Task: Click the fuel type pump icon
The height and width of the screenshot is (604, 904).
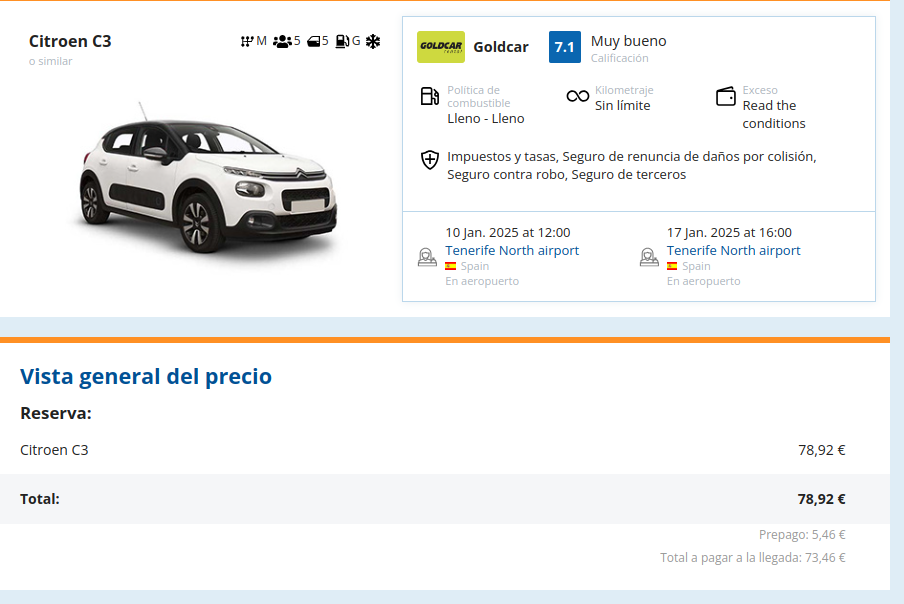Action: point(342,41)
